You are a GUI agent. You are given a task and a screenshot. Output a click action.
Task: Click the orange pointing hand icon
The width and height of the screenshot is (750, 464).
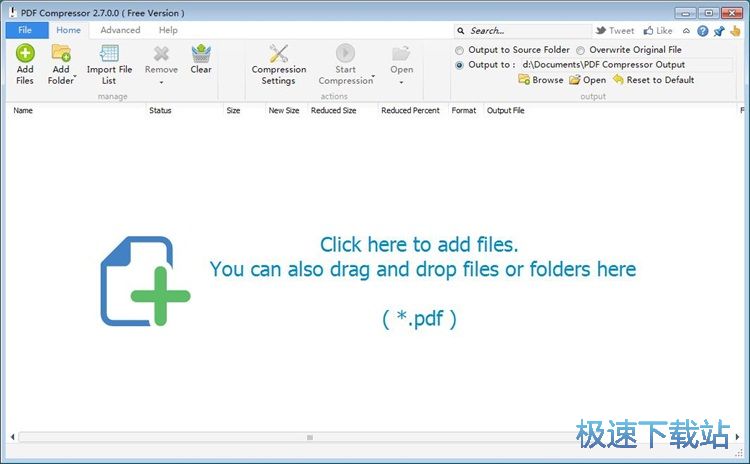[x=735, y=31]
